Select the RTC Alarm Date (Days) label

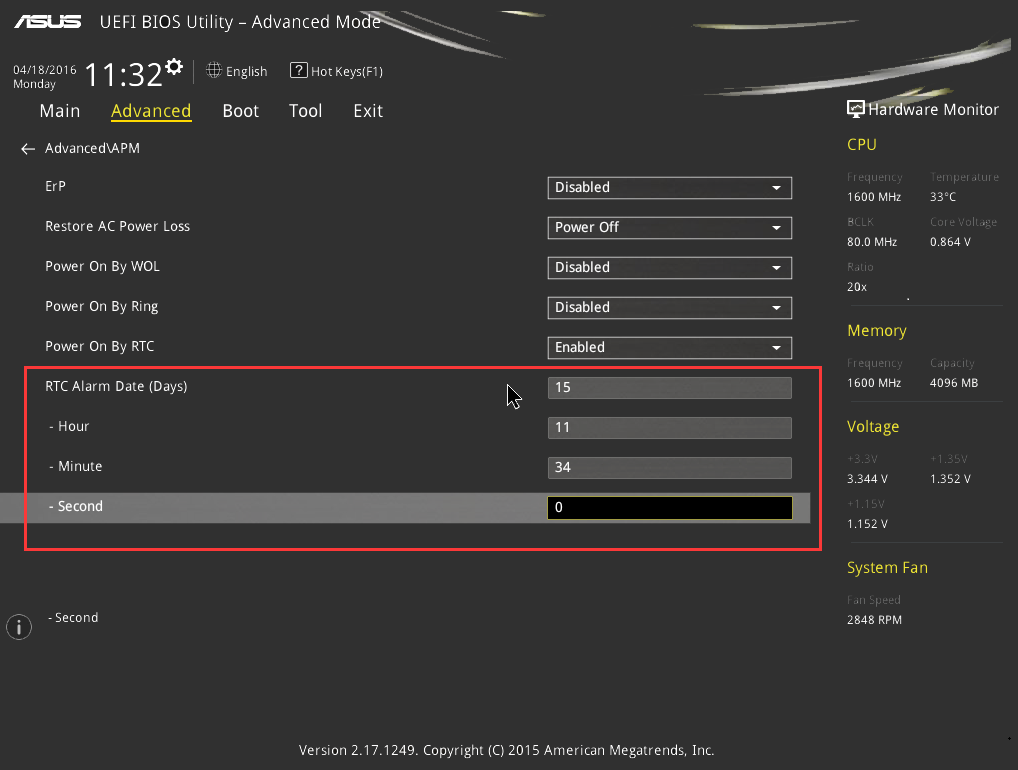tap(116, 386)
